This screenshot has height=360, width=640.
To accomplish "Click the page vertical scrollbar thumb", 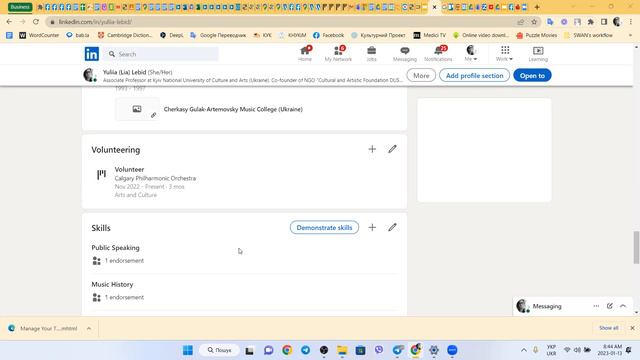I will click(636, 247).
